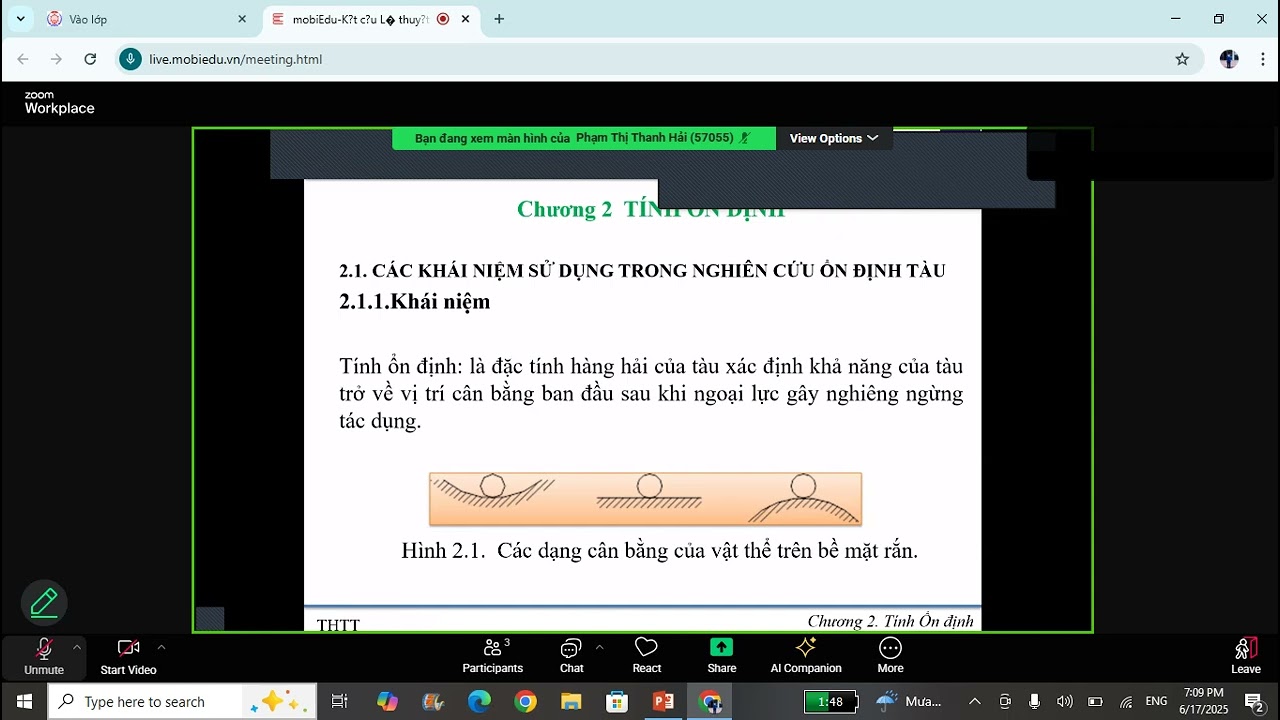Open File Explorer from the taskbar
This screenshot has height=720, width=1280.
pyautogui.click(x=571, y=701)
